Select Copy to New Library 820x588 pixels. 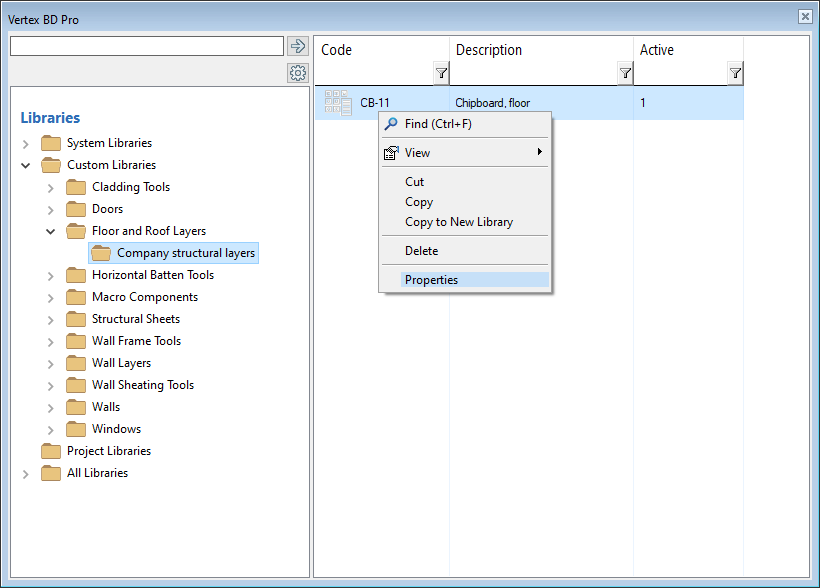(x=458, y=222)
